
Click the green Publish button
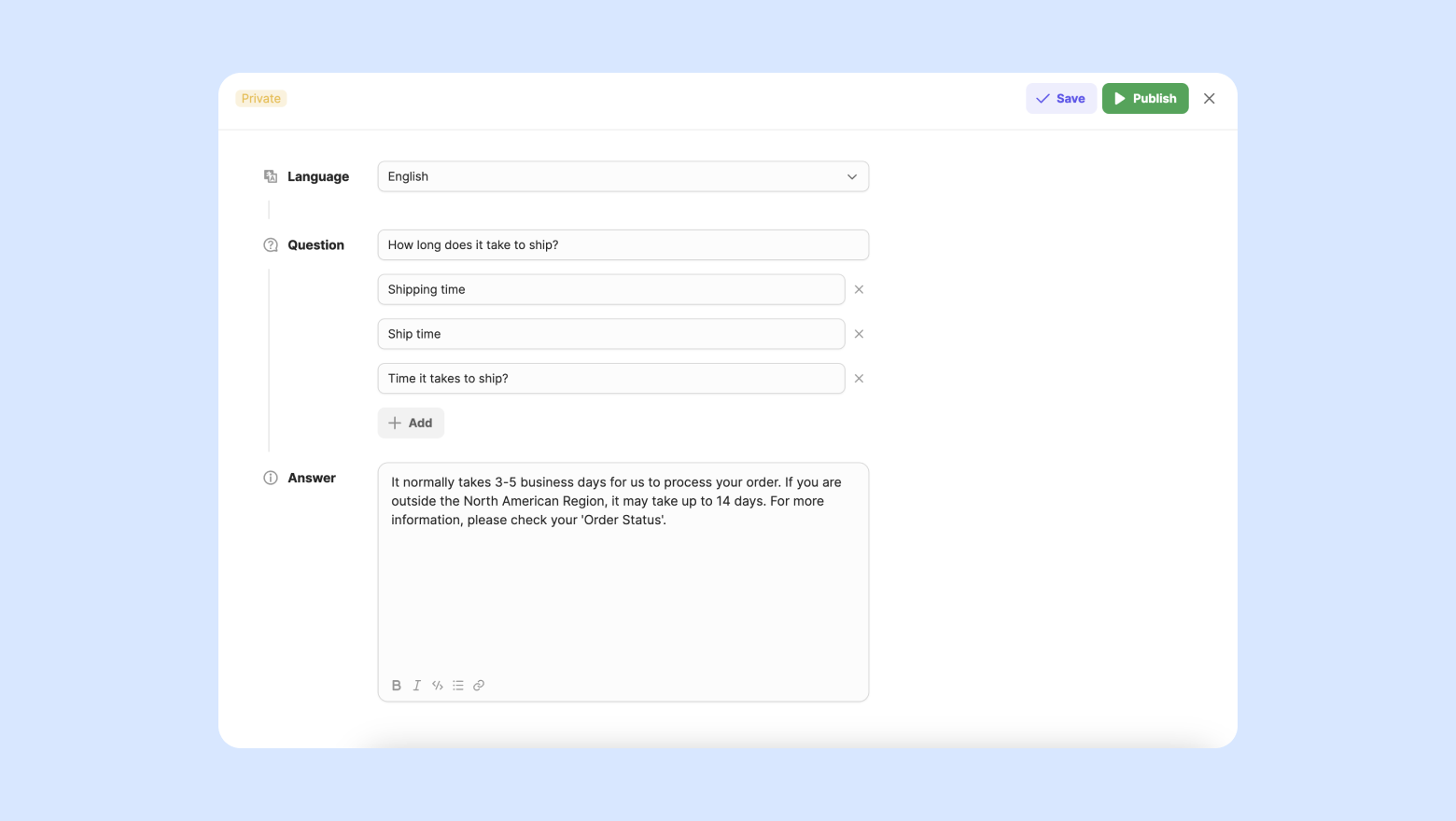1144,99
